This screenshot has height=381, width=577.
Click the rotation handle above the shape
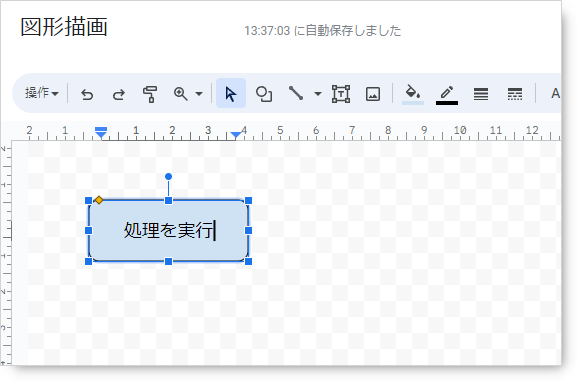(x=169, y=177)
